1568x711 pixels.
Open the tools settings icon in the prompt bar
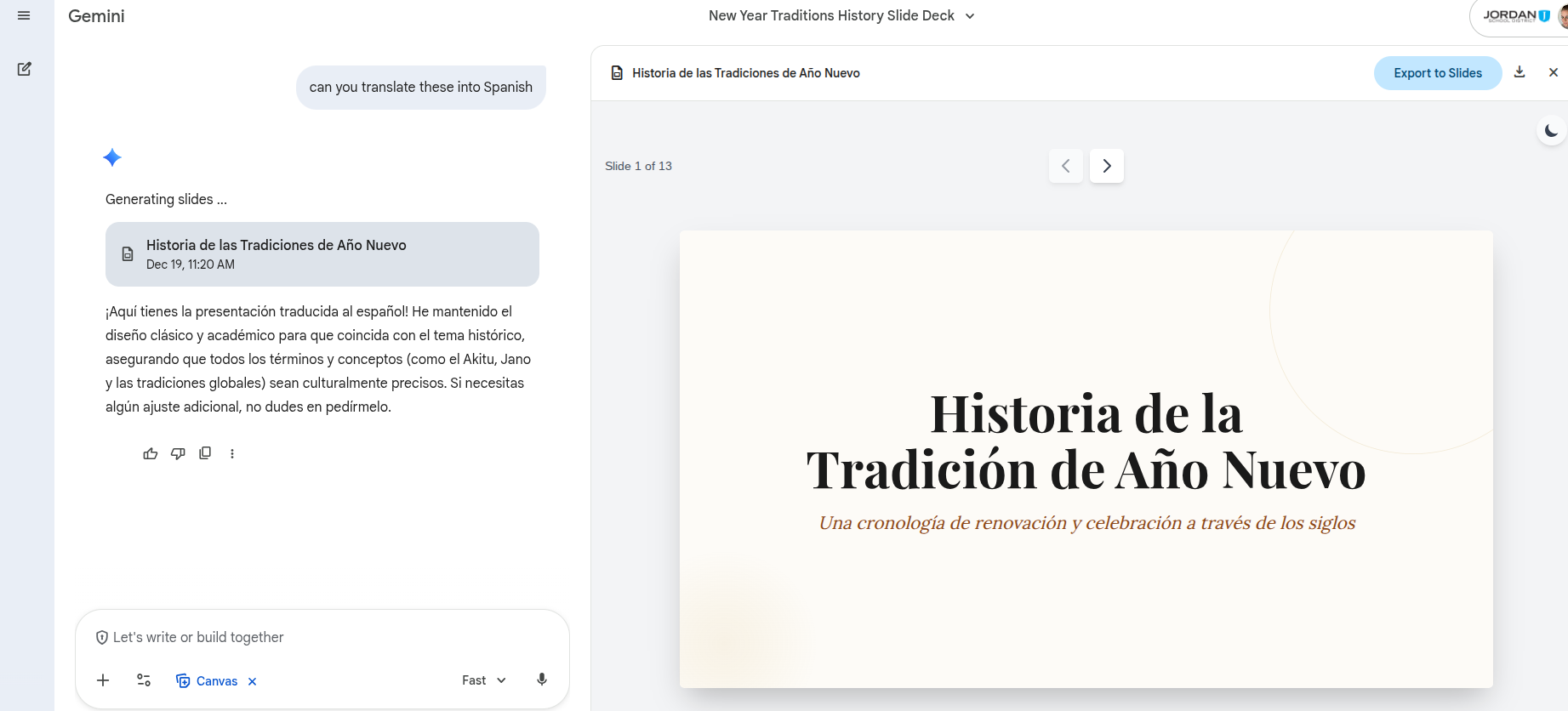144,680
